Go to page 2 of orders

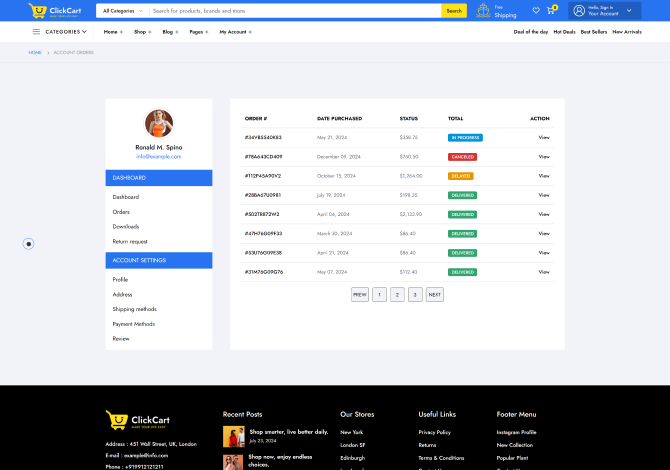coord(397,294)
